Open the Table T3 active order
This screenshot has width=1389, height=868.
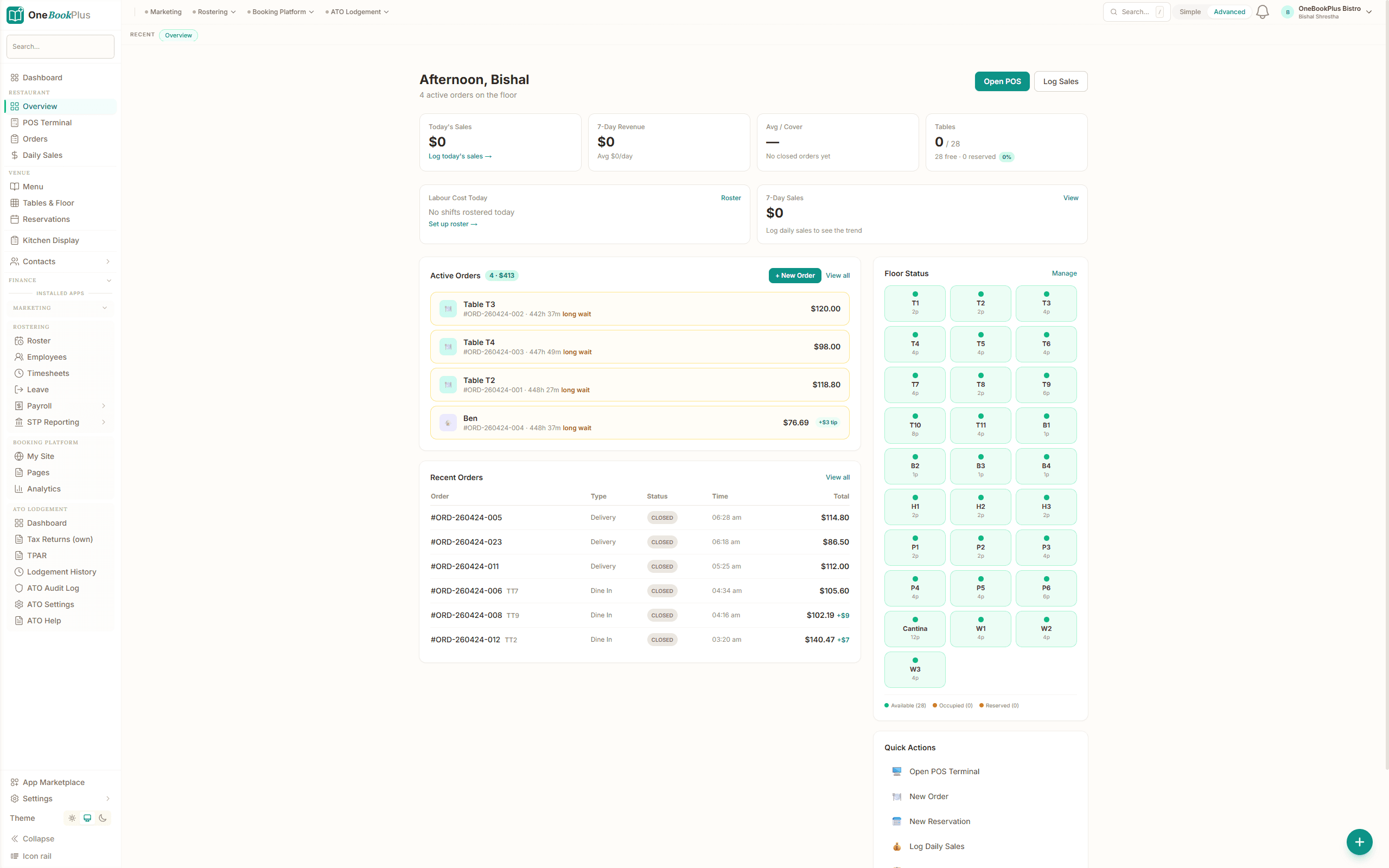point(639,309)
